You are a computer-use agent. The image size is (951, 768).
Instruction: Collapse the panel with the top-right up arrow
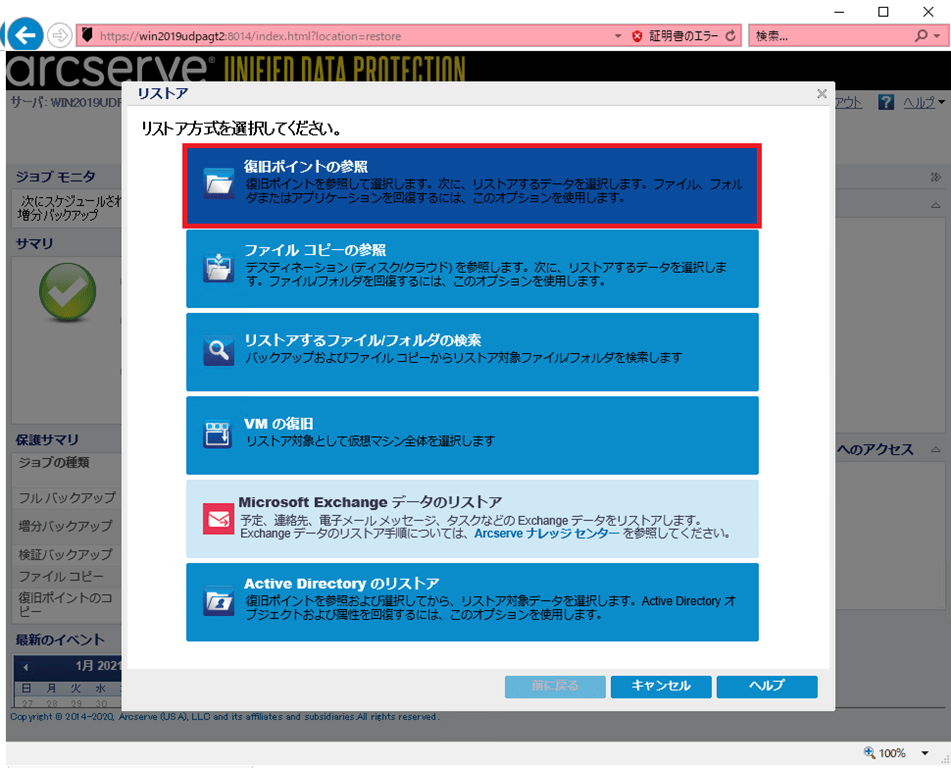click(936, 206)
